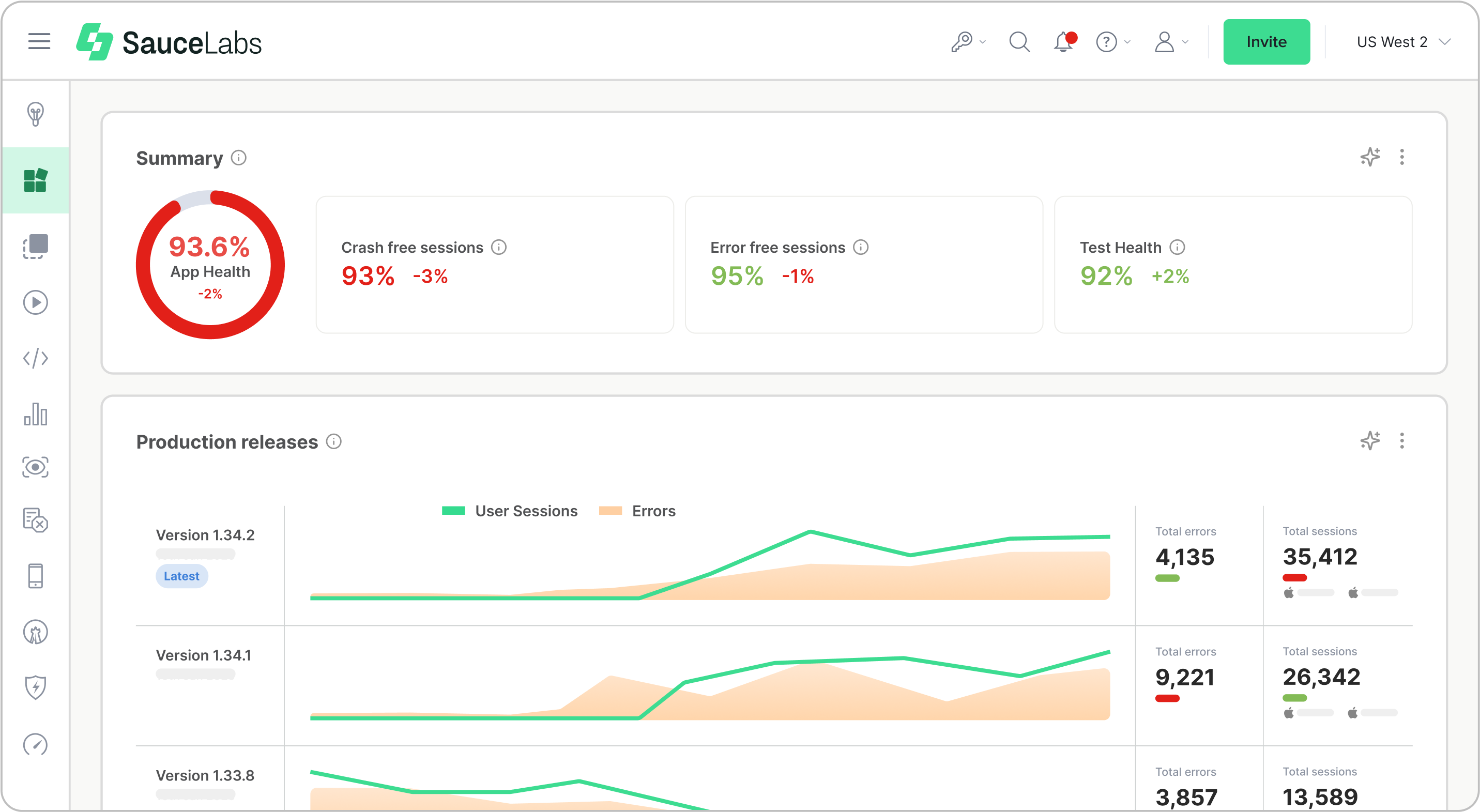Screen dimensions: 1480x812
Task: Open the Summary card three-dot menu
Action: click(1402, 157)
